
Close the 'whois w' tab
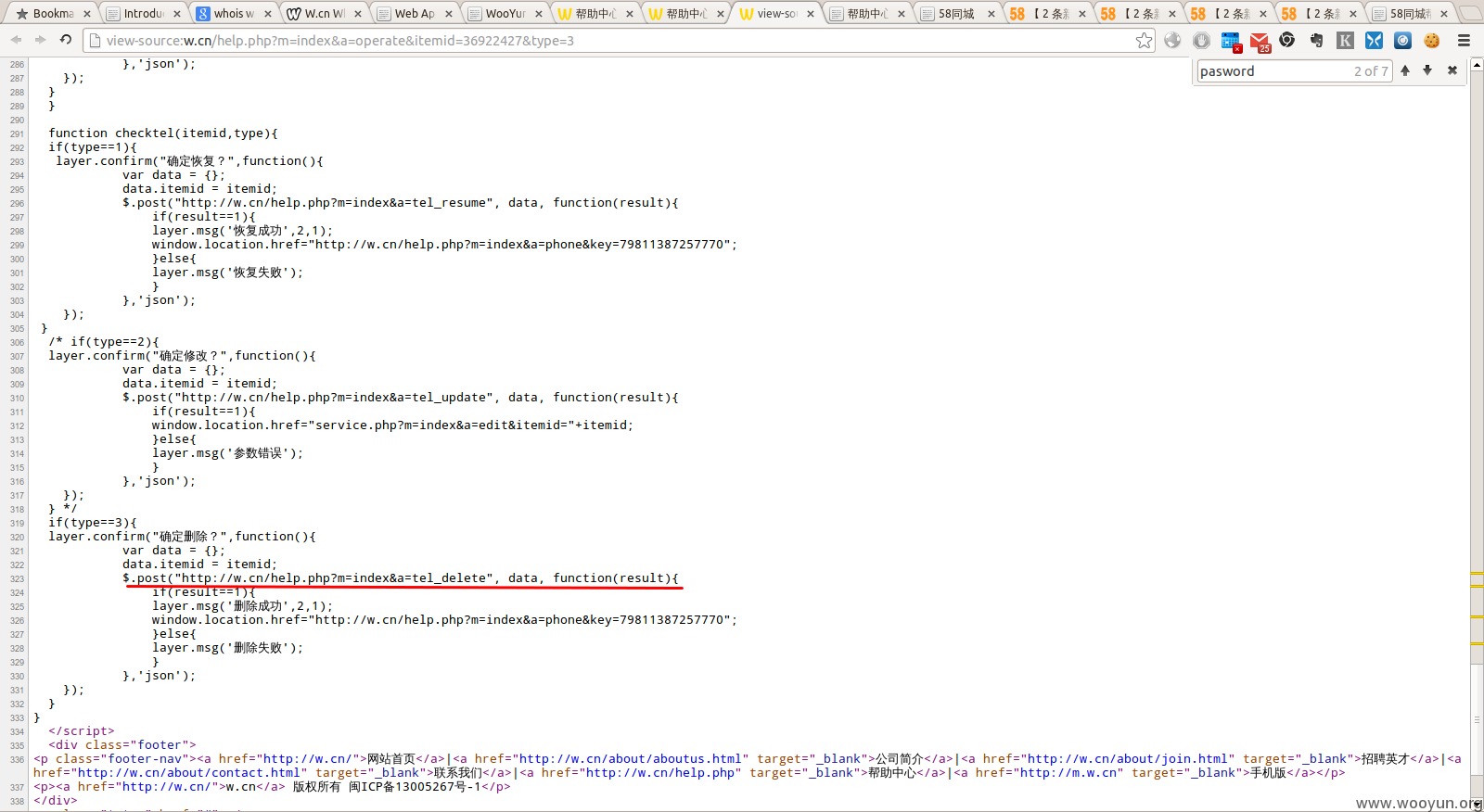pyautogui.click(x=267, y=14)
